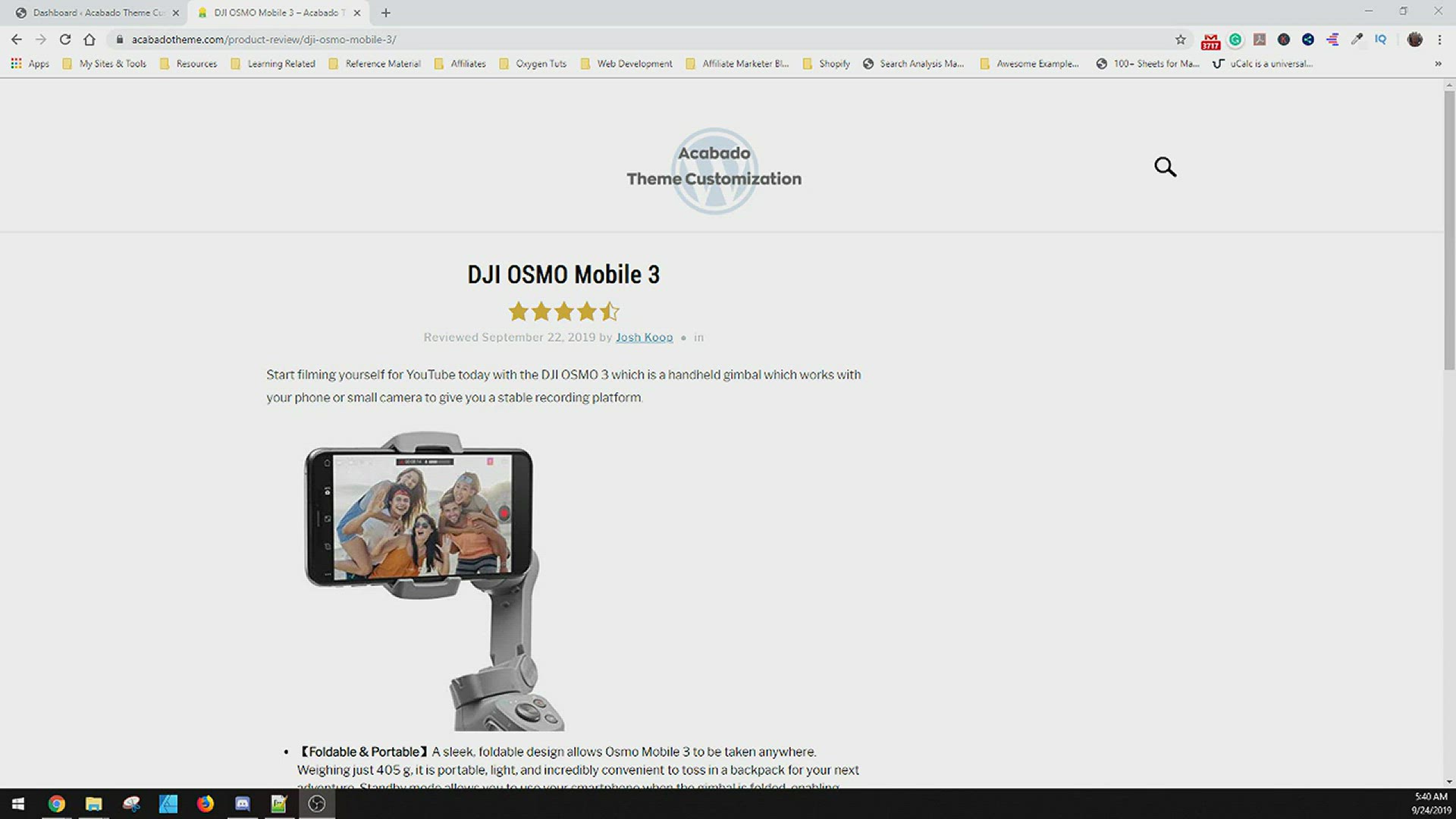Select the DJI OSMO Mobile 3 tab
The image size is (1456, 819).
pyautogui.click(x=279, y=13)
